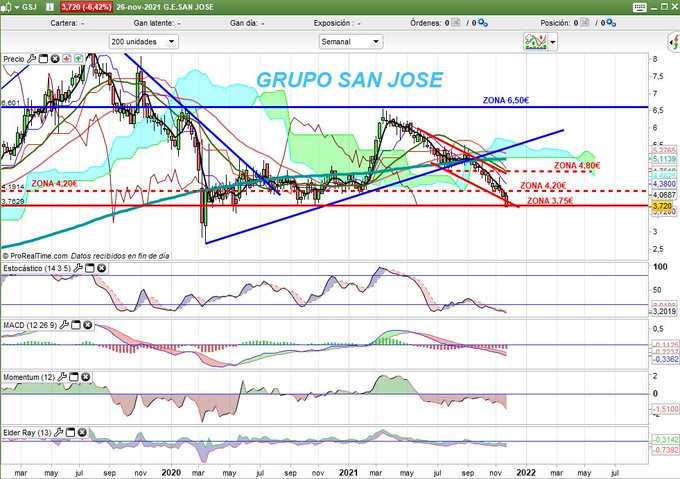Click the yellow 3,720 price marker on axis

pos(662,205)
